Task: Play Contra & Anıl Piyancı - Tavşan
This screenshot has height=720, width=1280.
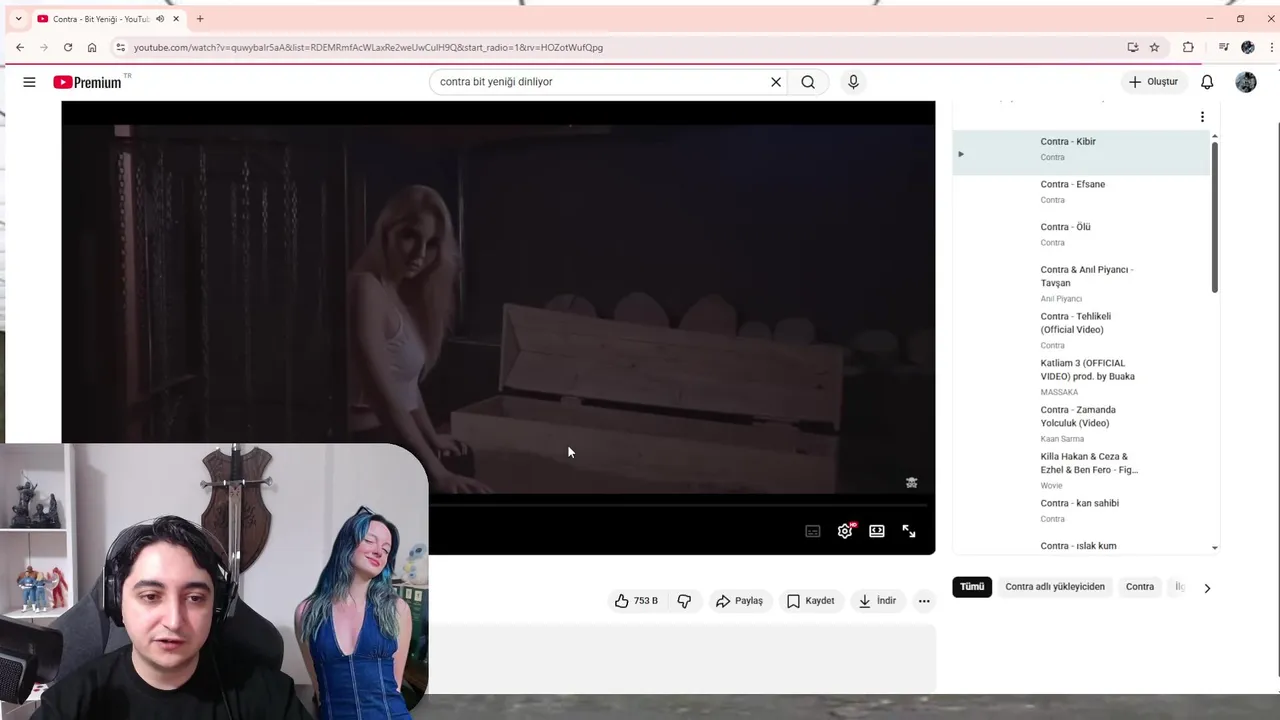Action: click(1081, 283)
